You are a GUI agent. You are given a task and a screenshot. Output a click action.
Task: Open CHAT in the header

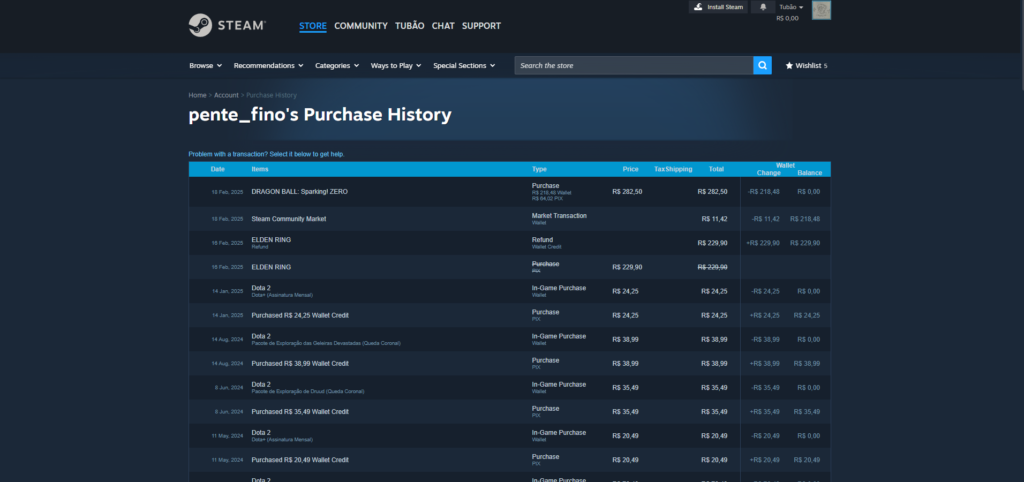tap(443, 26)
